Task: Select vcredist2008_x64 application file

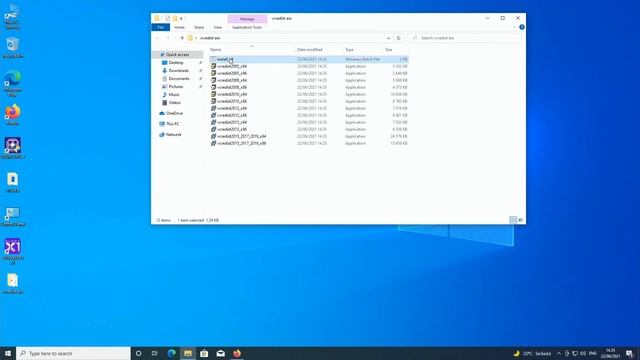Action: pyautogui.click(x=309, y=80)
